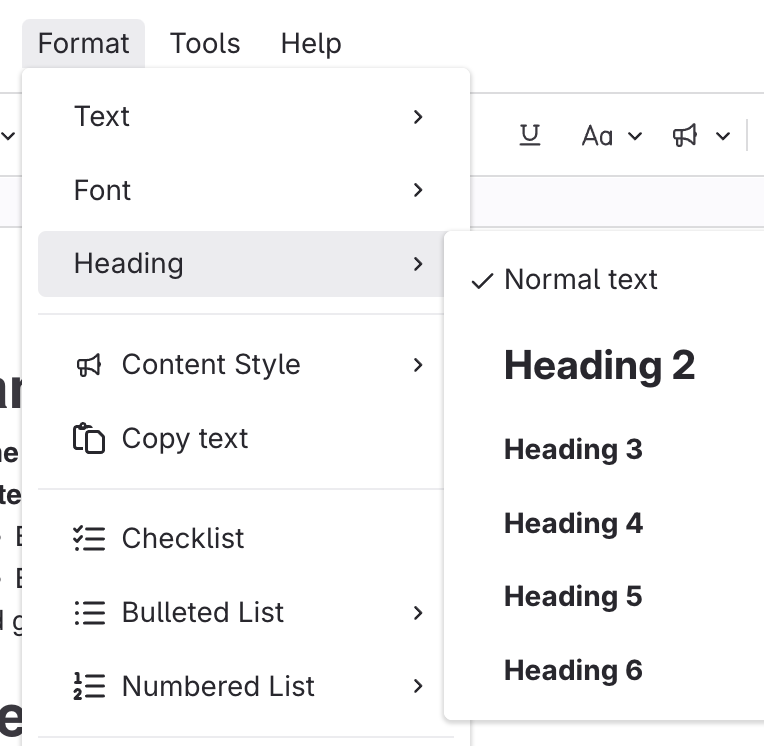The height and width of the screenshot is (746, 764).
Task: Select Heading 4 in heading list
Action: click(x=573, y=523)
